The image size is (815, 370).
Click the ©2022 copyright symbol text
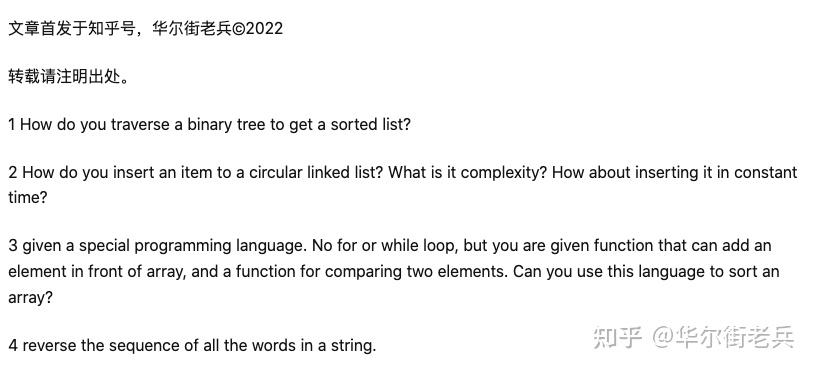point(257,28)
